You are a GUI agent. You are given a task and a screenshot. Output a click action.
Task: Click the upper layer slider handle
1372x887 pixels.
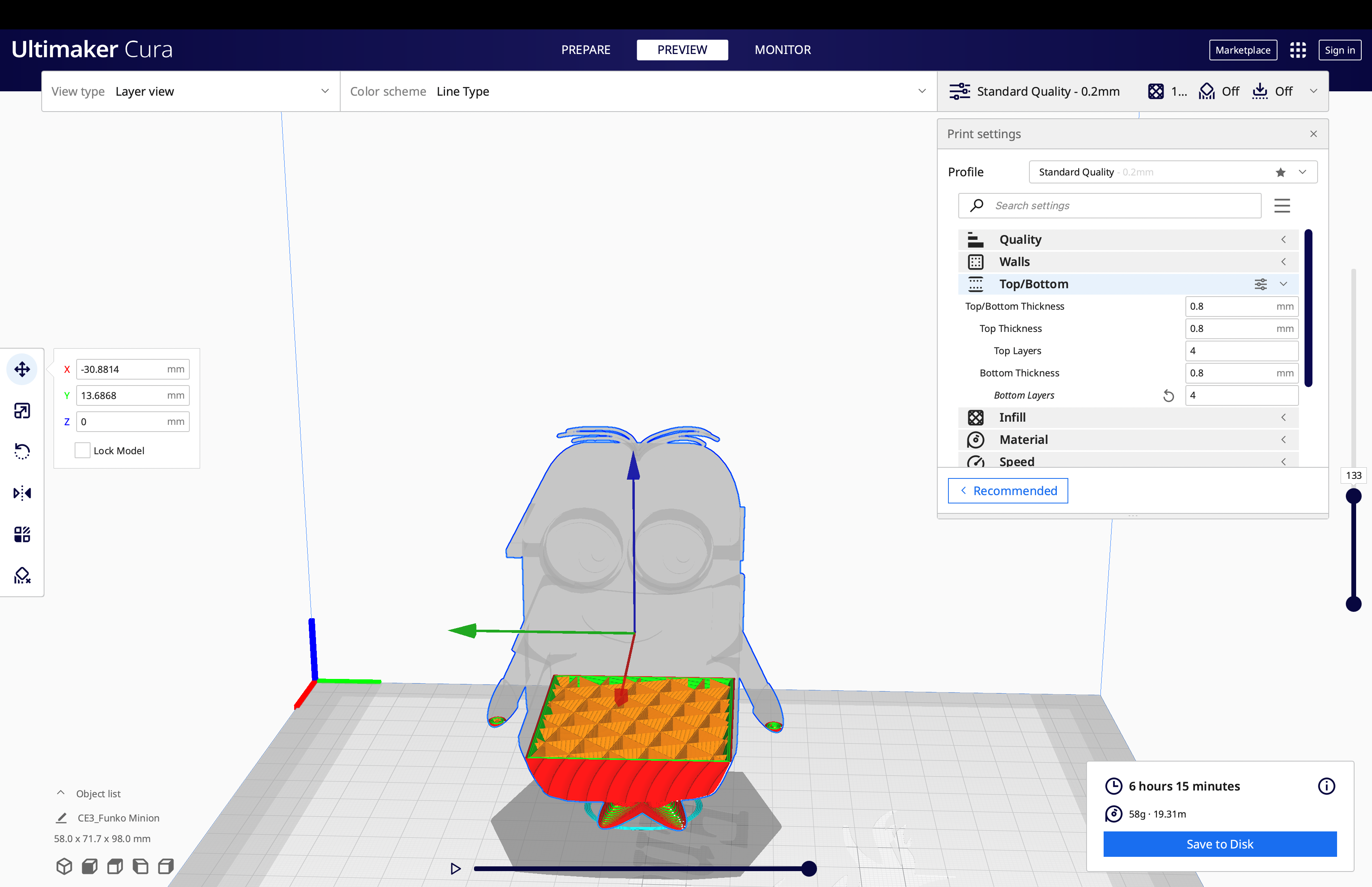pyautogui.click(x=1353, y=496)
